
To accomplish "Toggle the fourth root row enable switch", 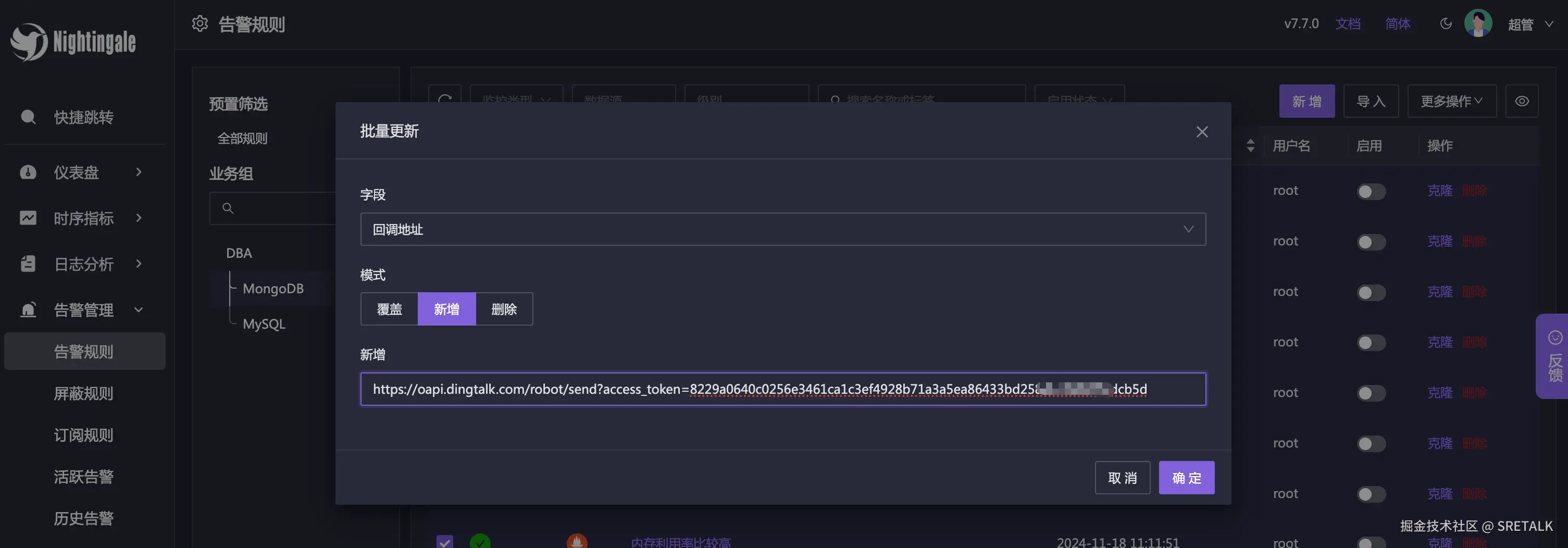I will coord(1371,343).
